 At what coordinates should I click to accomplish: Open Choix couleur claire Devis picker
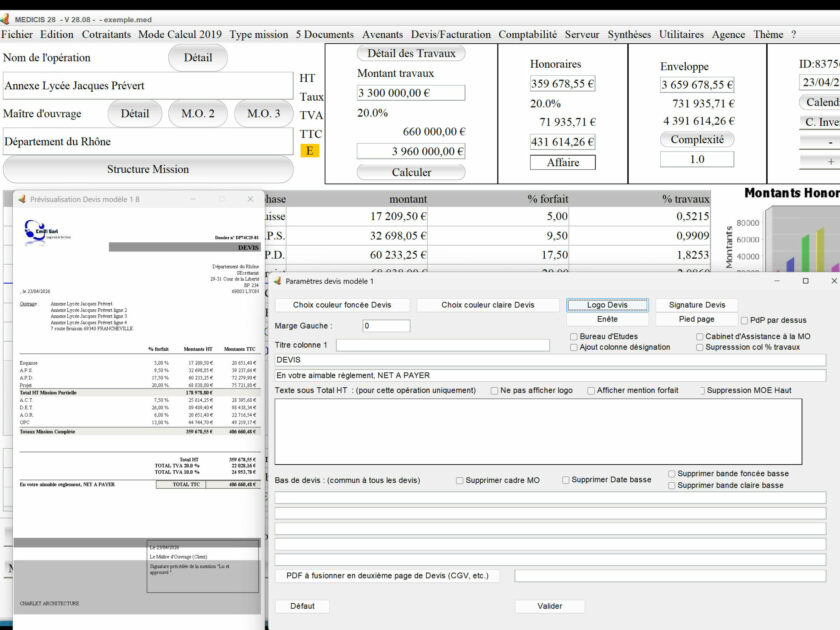(488, 305)
